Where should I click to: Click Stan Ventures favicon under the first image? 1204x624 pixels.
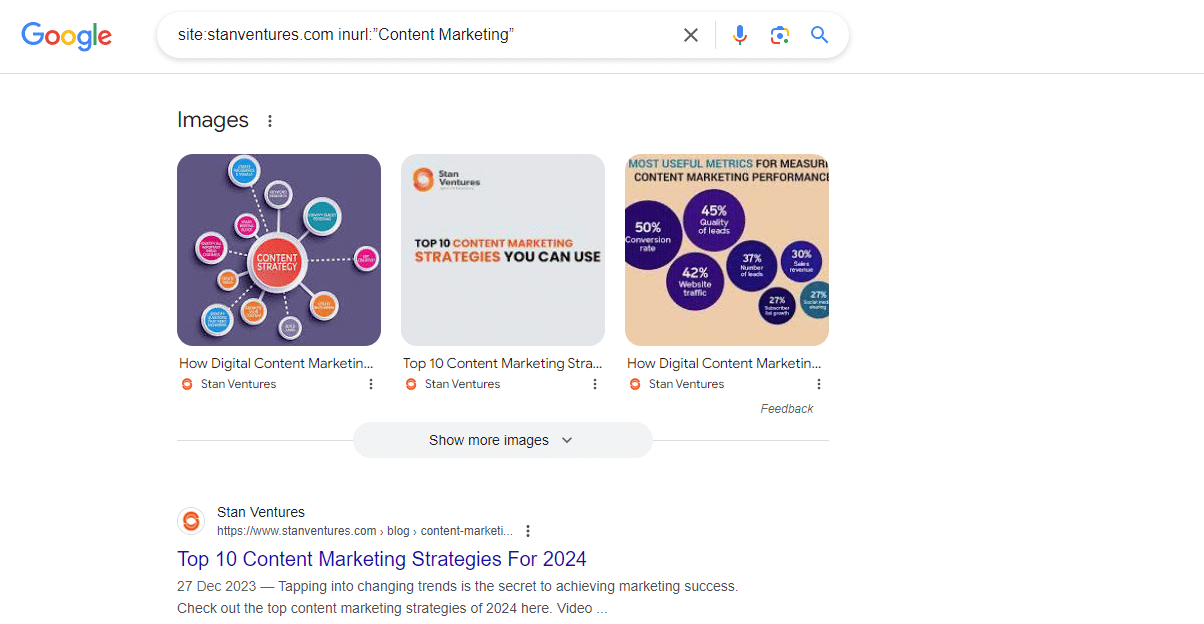click(x=187, y=384)
